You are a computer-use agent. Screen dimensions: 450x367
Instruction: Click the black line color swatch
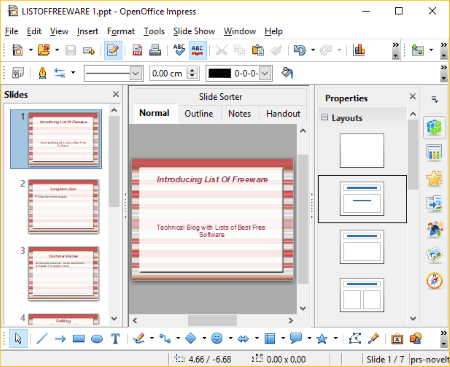pos(219,73)
